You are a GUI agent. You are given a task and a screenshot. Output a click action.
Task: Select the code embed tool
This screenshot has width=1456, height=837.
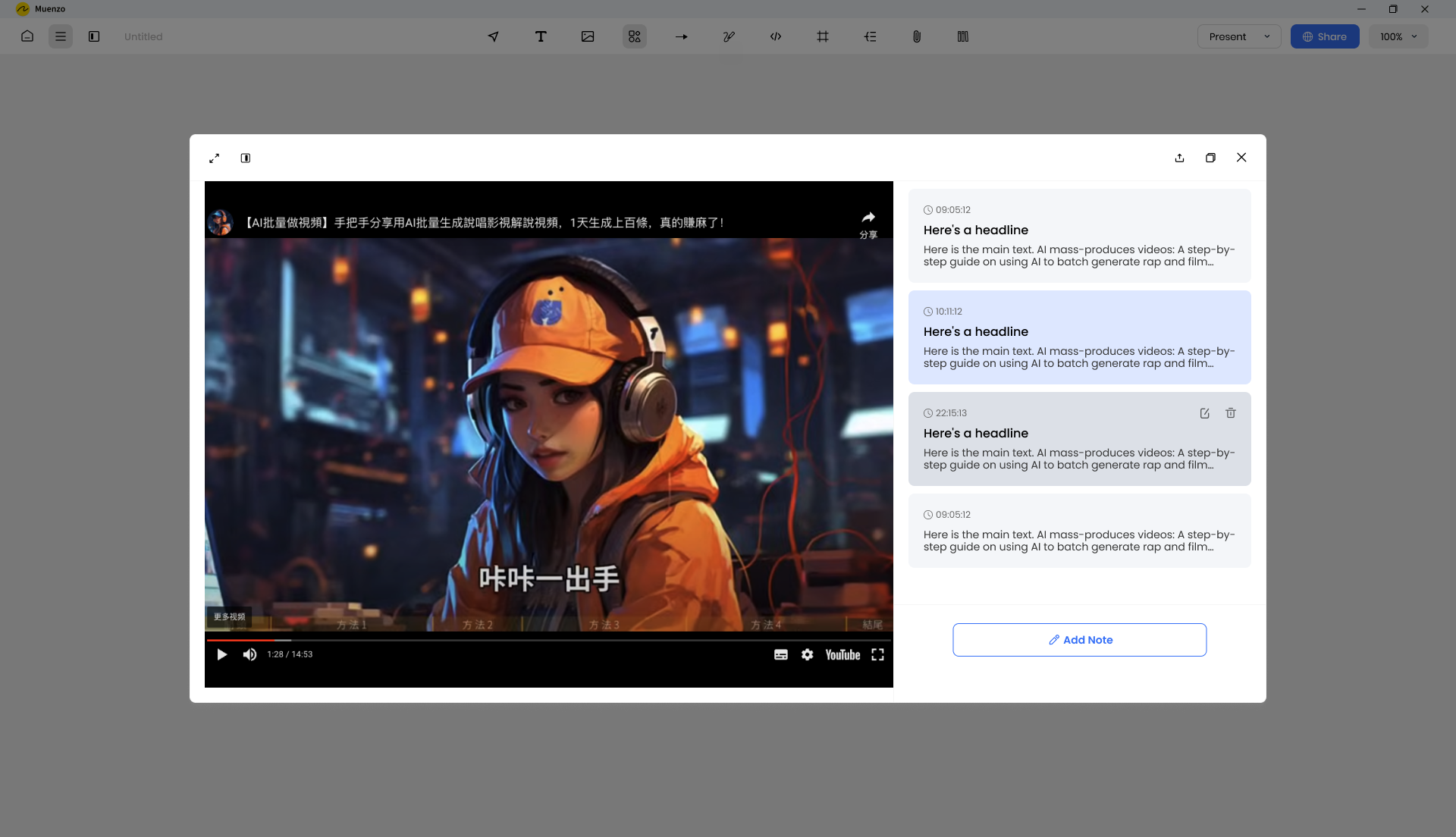[x=776, y=36]
